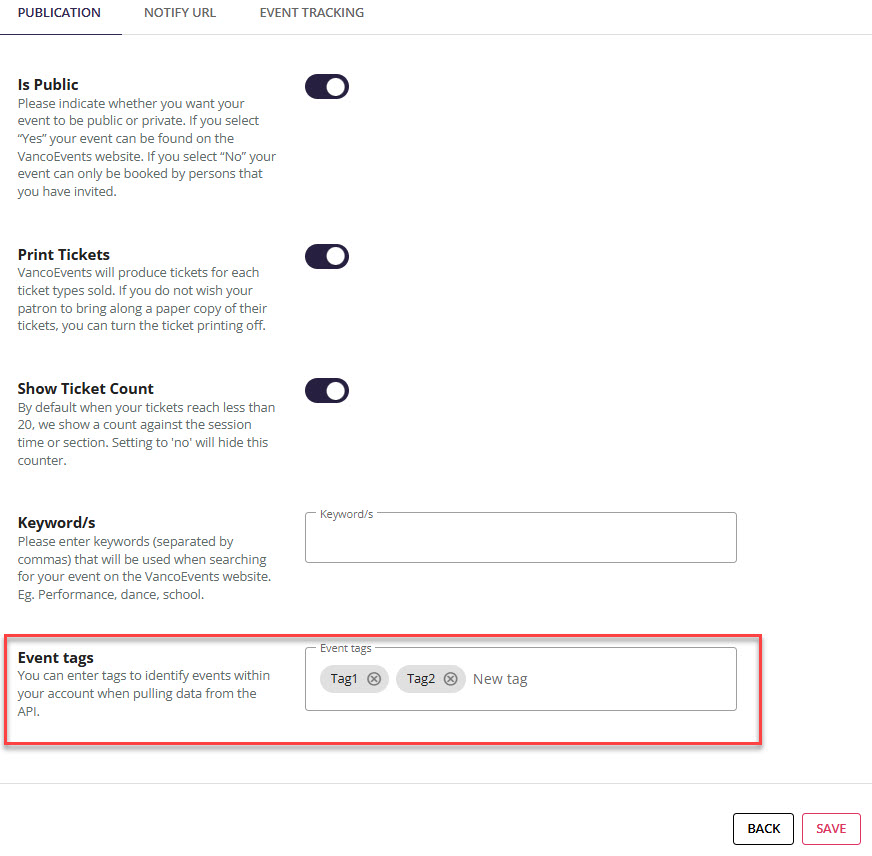Go to the Event Tracking tab
The width and height of the screenshot is (872, 856).
pos(311,13)
